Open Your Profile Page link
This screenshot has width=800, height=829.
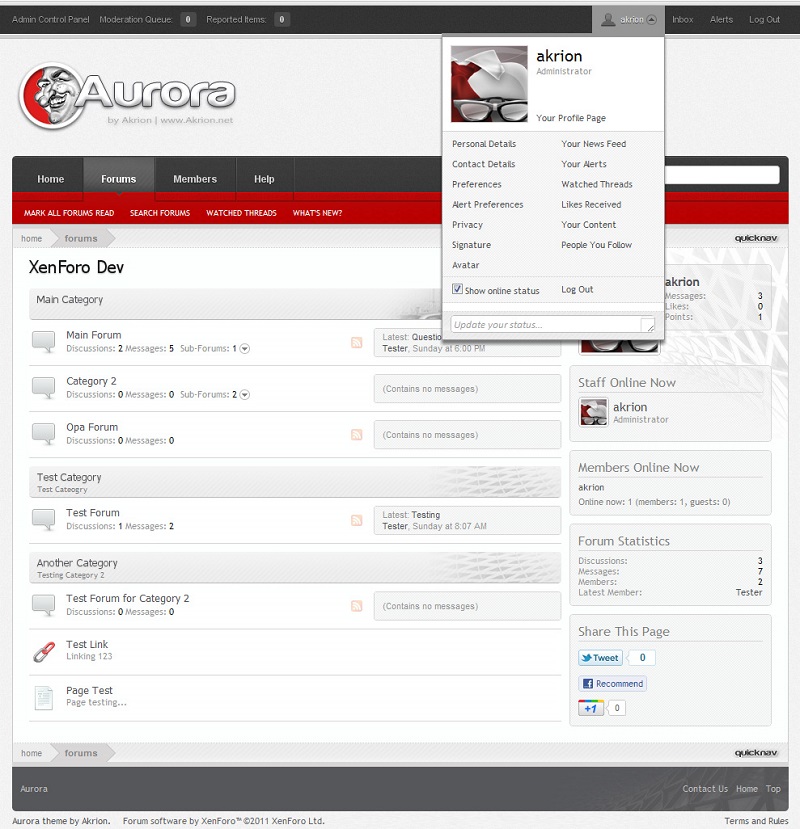(571, 118)
